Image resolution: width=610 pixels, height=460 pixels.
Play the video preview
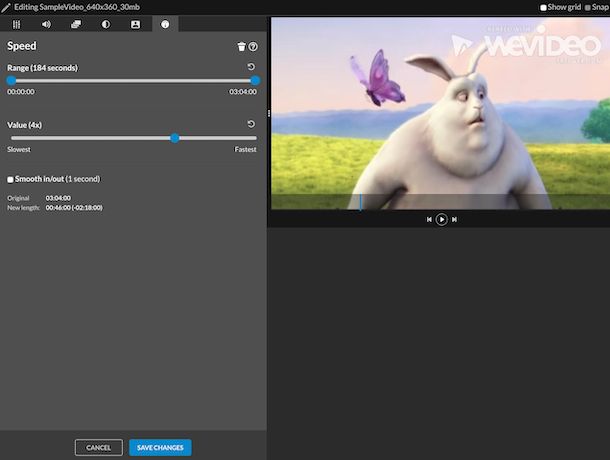(x=442, y=219)
